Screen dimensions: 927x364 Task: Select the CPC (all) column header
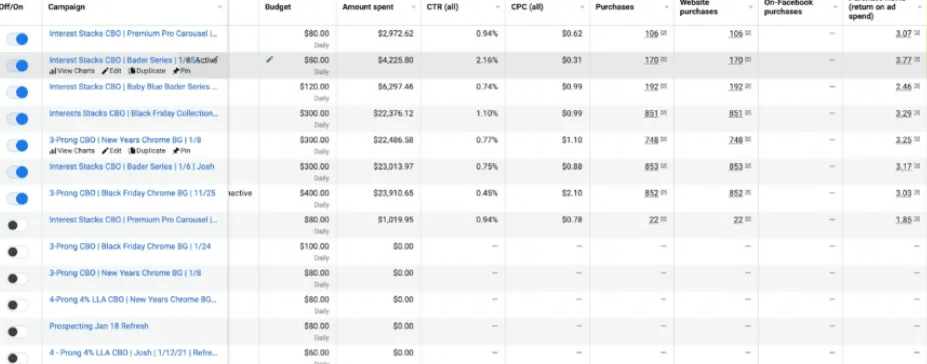[527, 7]
